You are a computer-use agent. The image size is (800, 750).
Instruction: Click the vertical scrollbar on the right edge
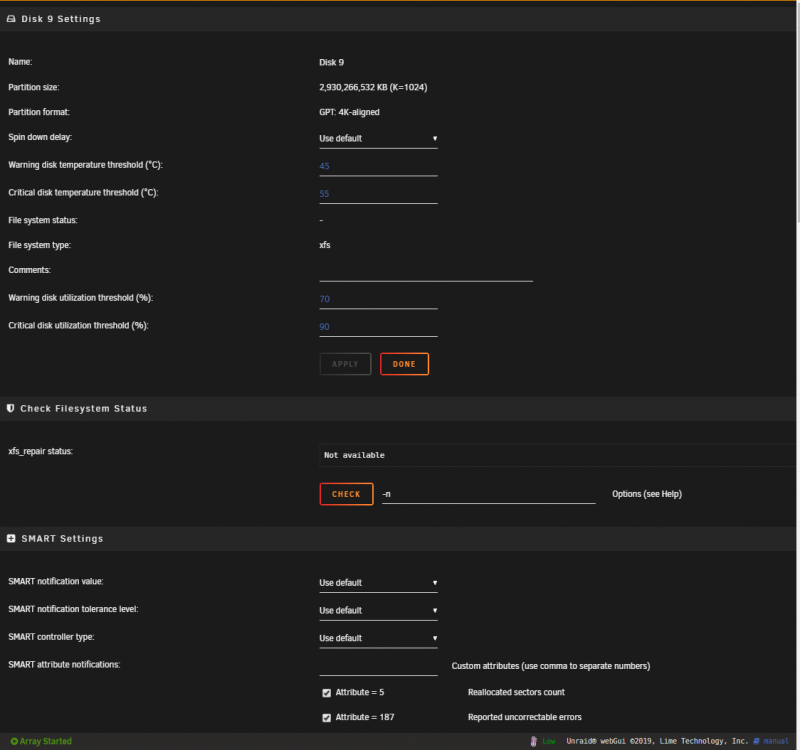pyautogui.click(x=797, y=112)
